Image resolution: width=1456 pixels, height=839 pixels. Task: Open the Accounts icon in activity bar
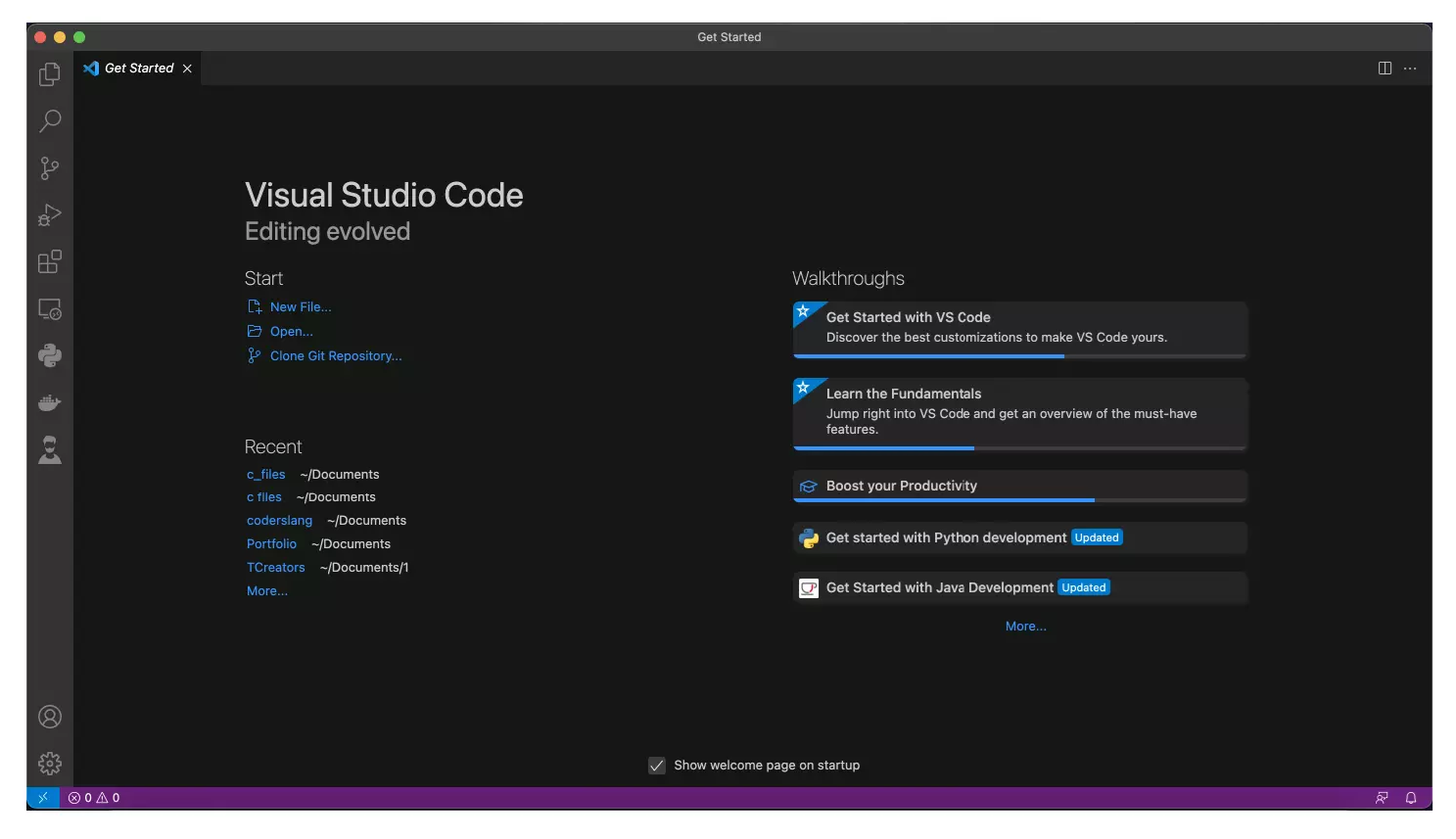(50, 717)
